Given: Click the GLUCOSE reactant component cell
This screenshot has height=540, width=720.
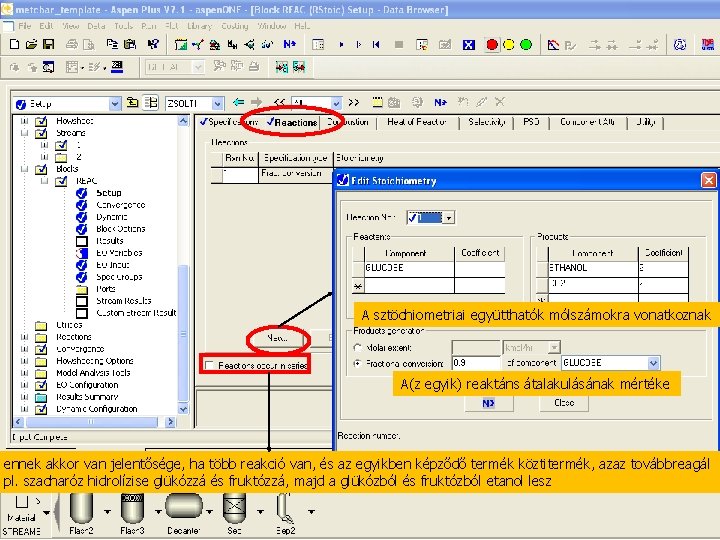Looking at the screenshot, I should point(409,268).
